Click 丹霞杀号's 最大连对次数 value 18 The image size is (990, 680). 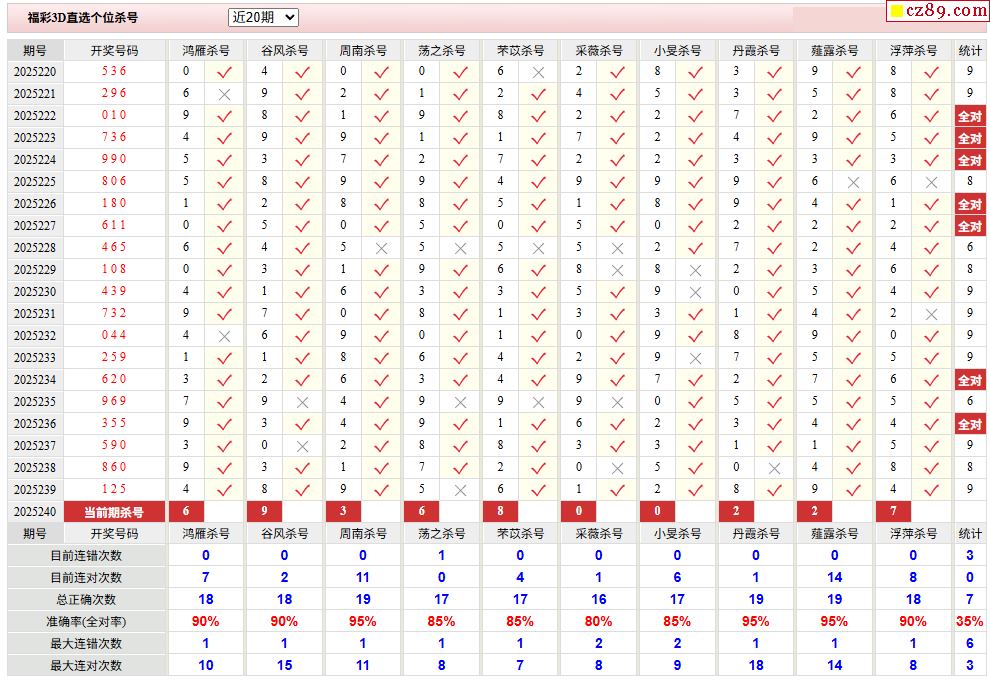(x=756, y=665)
